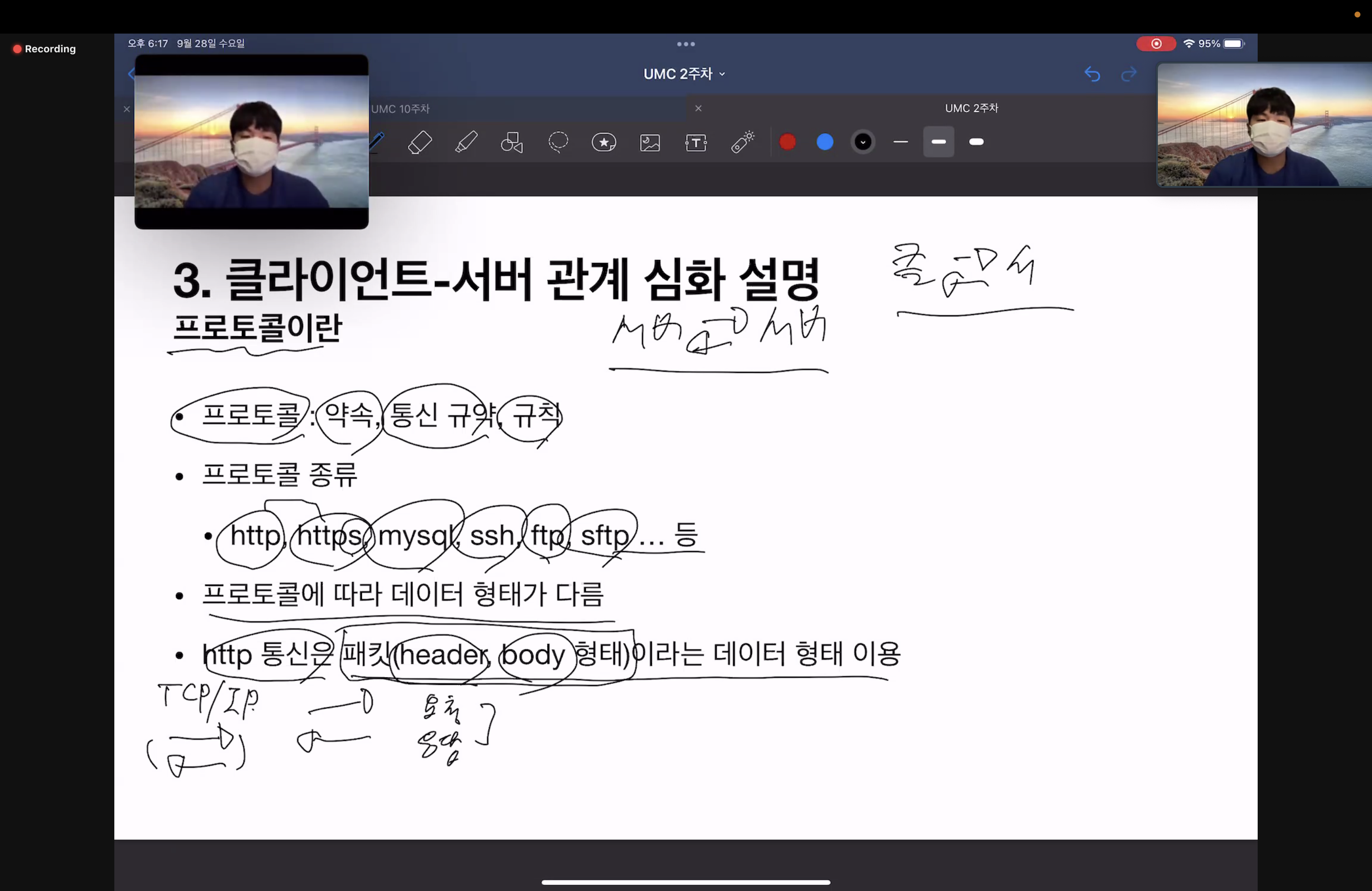Select the Pen tool

[x=377, y=142]
